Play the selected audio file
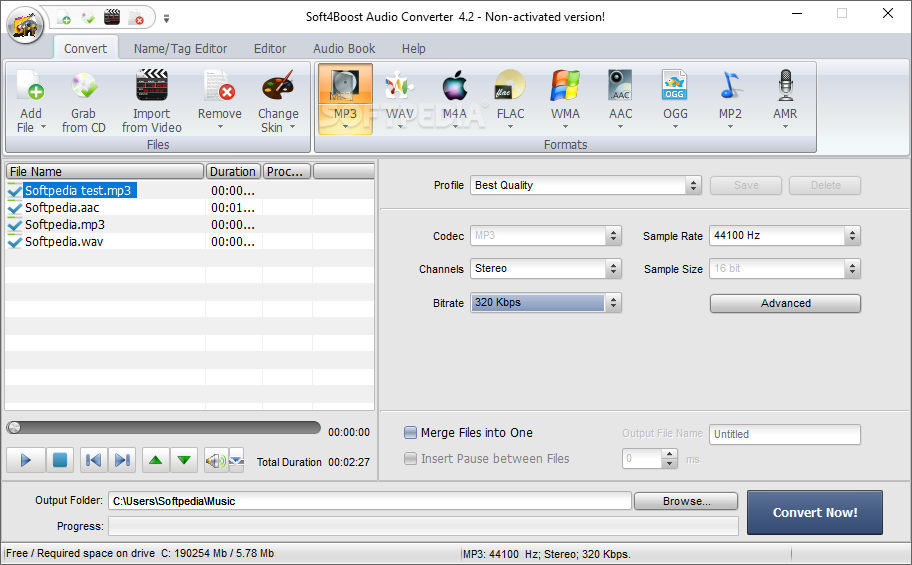 [x=26, y=460]
